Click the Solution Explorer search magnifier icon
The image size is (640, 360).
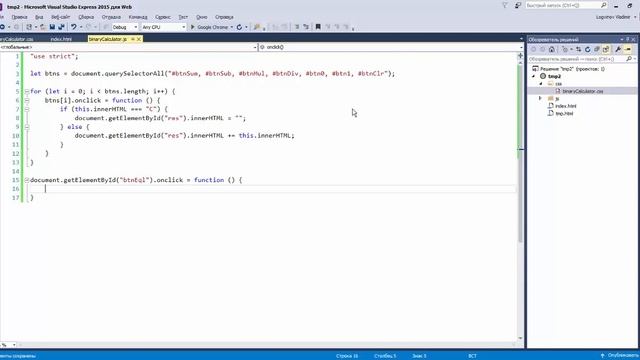click(629, 59)
